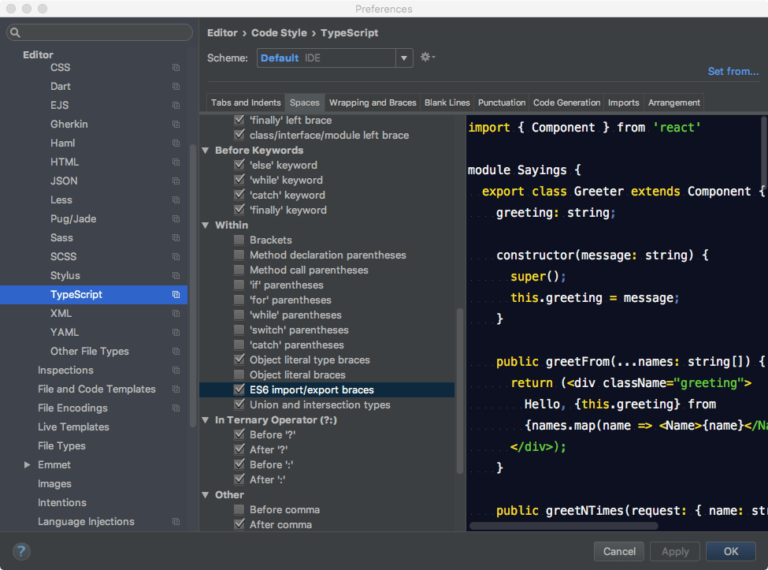The image size is (768, 570).
Task: Enable Method declaration parentheses checkbox
Action: pyautogui.click(x=239, y=255)
